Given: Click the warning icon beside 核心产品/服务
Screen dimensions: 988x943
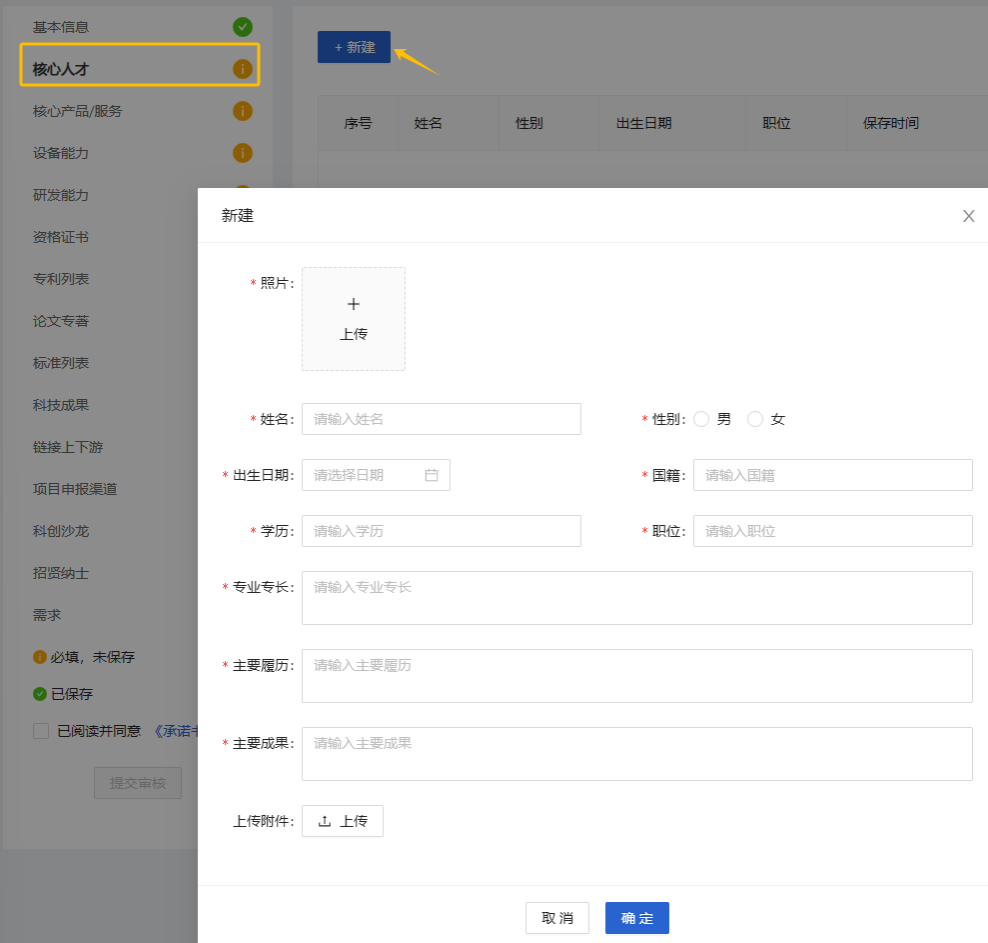Looking at the screenshot, I should pyautogui.click(x=242, y=111).
